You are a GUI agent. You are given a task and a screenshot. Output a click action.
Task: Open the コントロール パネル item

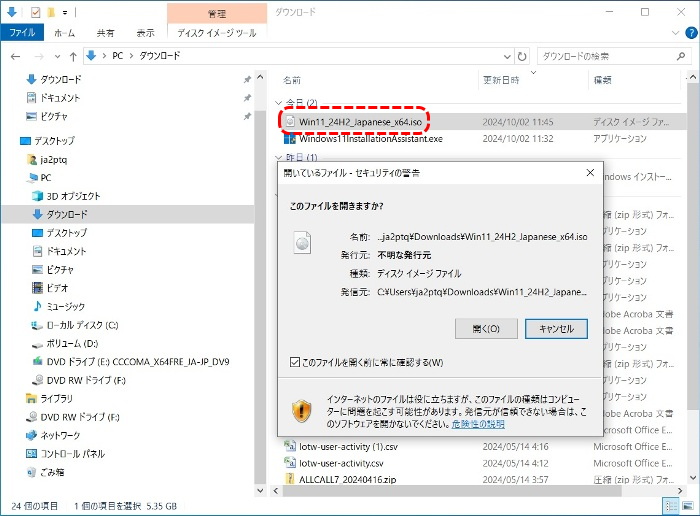coord(66,454)
